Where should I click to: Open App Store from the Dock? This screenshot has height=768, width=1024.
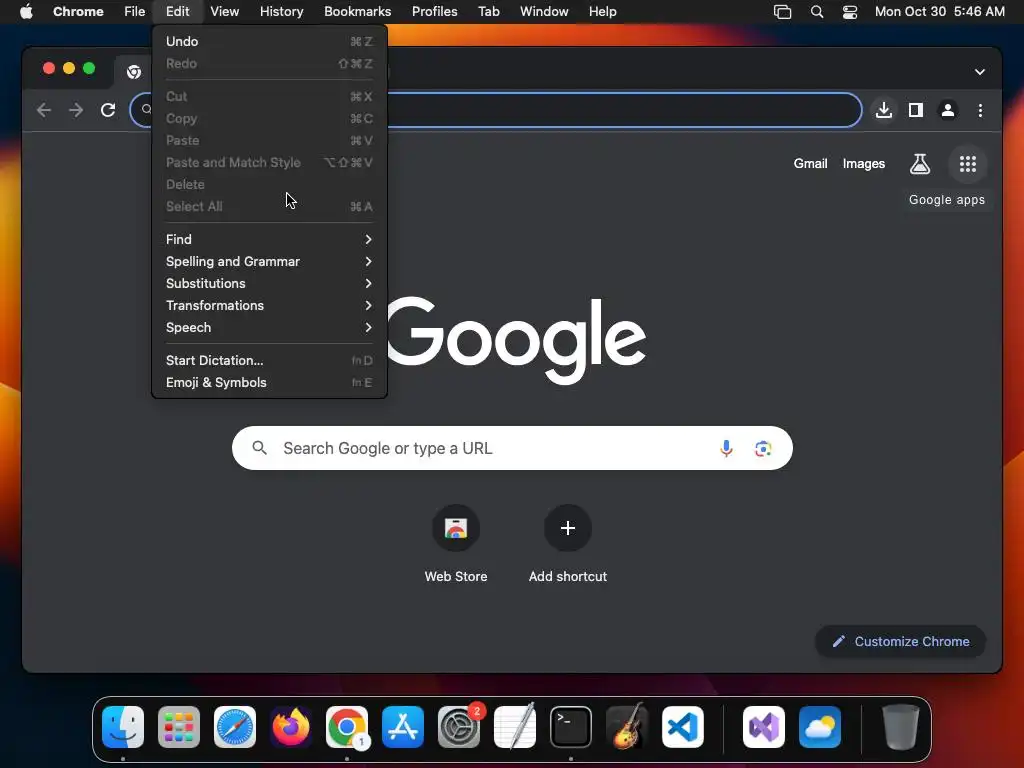tap(403, 727)
